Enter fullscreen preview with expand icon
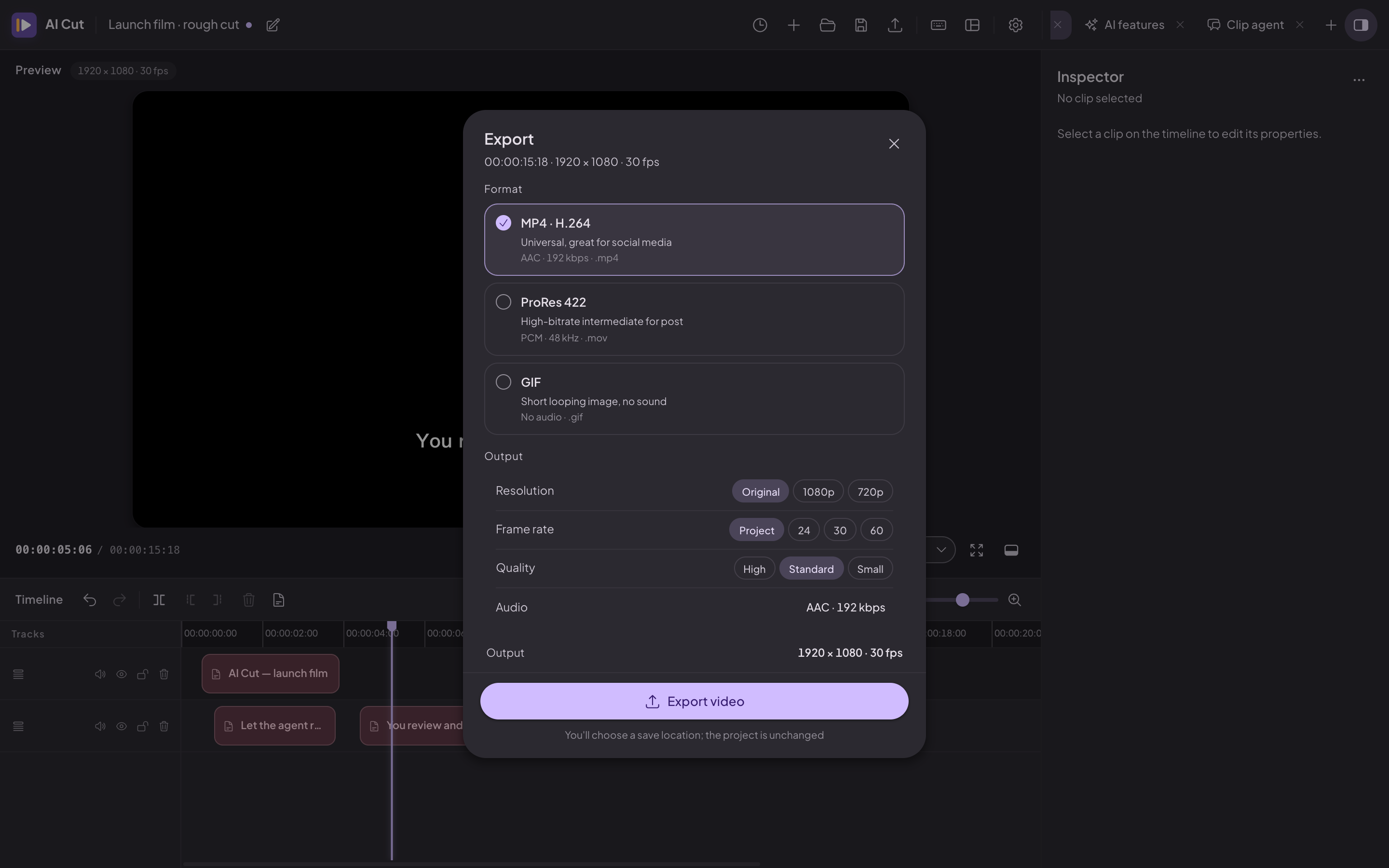This screenshot has height=868, width=1389. [976, 550]
